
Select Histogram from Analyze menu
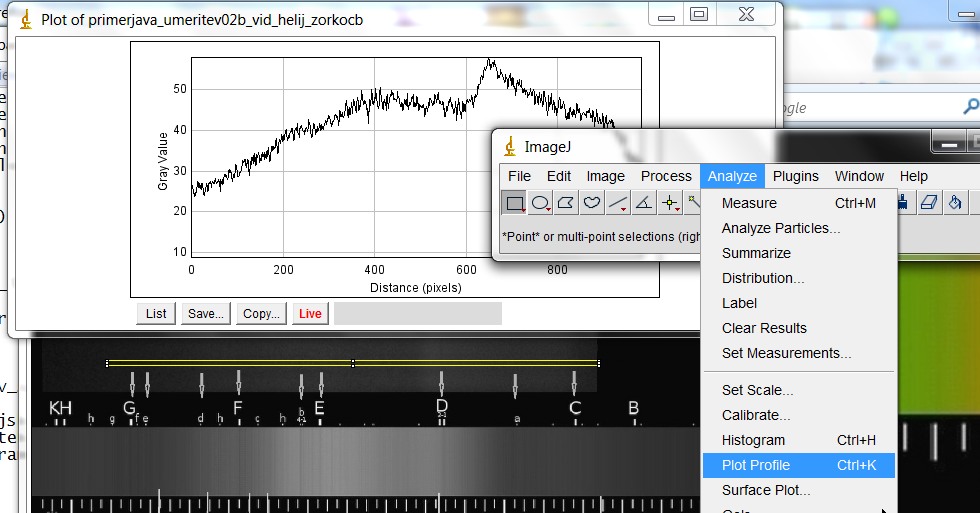[x=753, y=440]
